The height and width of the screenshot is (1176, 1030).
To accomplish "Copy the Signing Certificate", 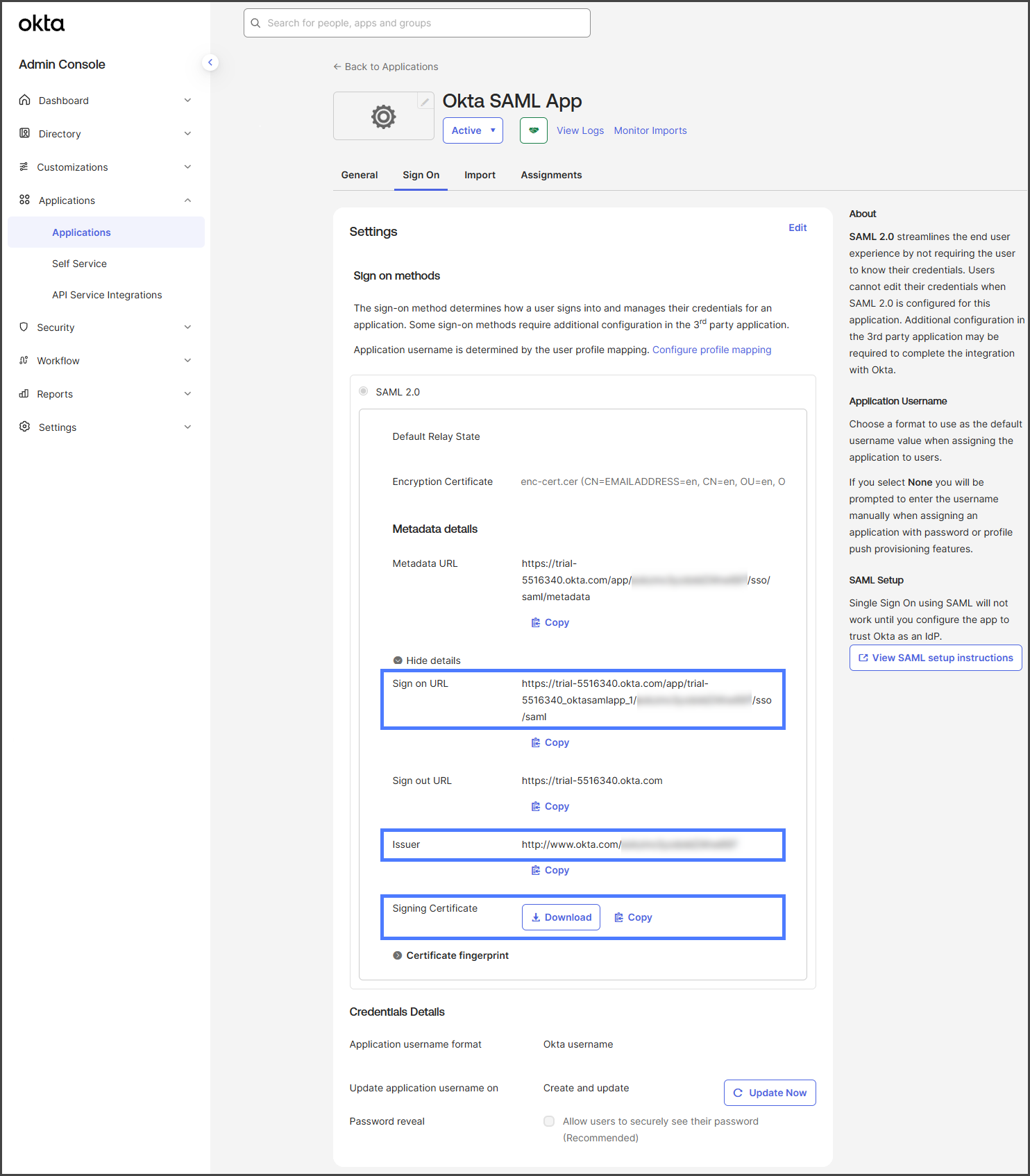I will (633, 917).
